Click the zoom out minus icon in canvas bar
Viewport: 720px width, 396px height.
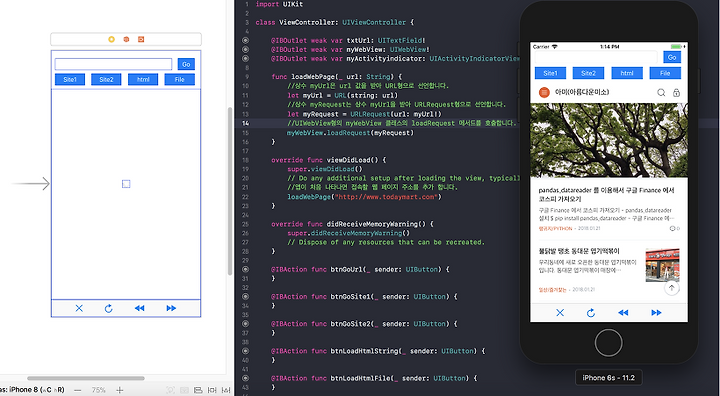pyautogui.click(x=78, y=390)
